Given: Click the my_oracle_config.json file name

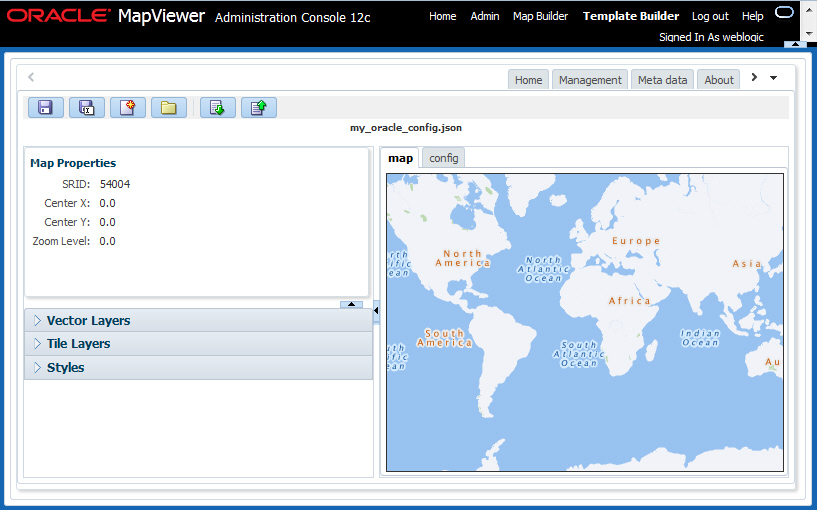Looking at the screenshot, I should [x=406, y=128].
